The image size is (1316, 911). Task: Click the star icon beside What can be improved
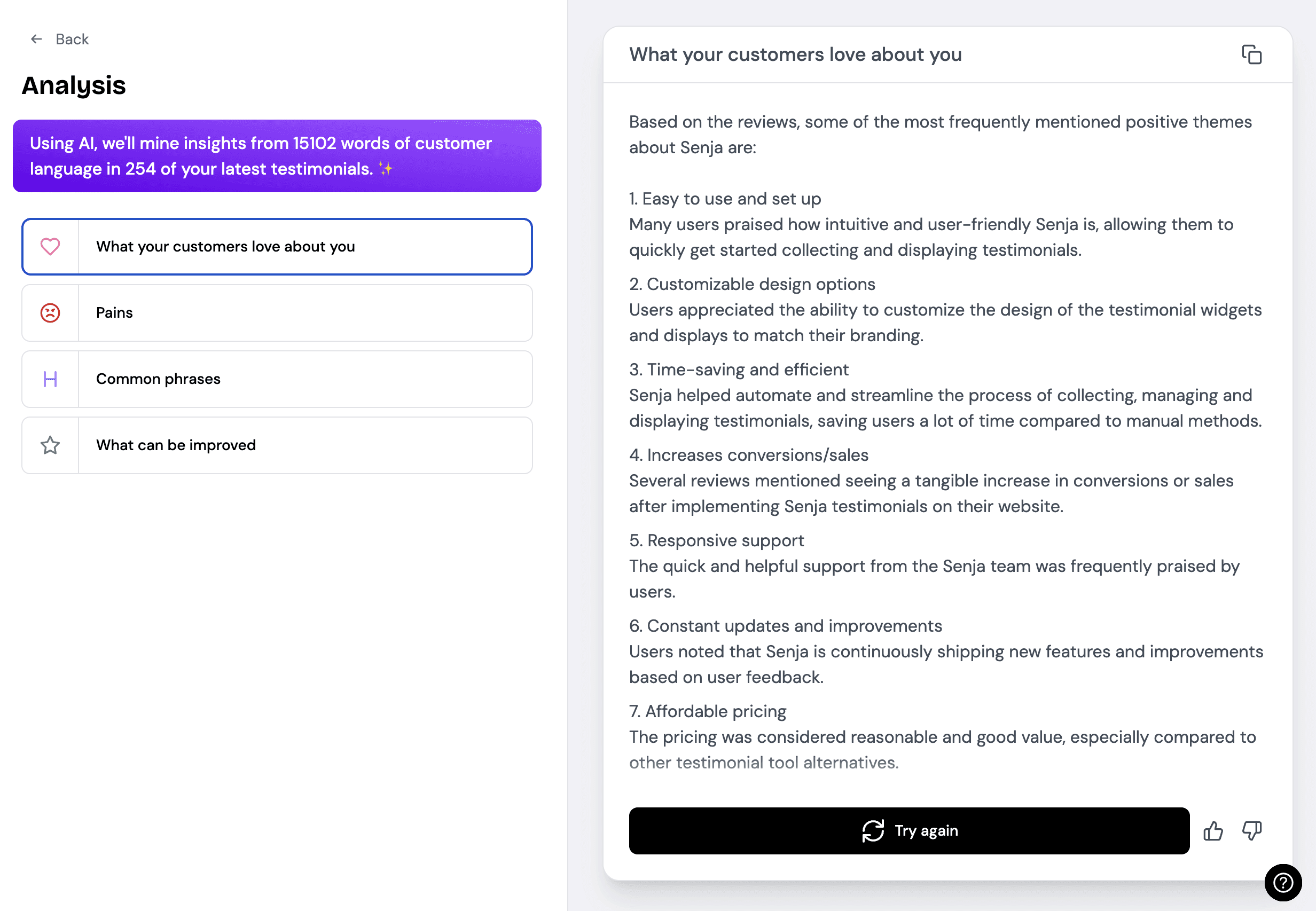50,445
